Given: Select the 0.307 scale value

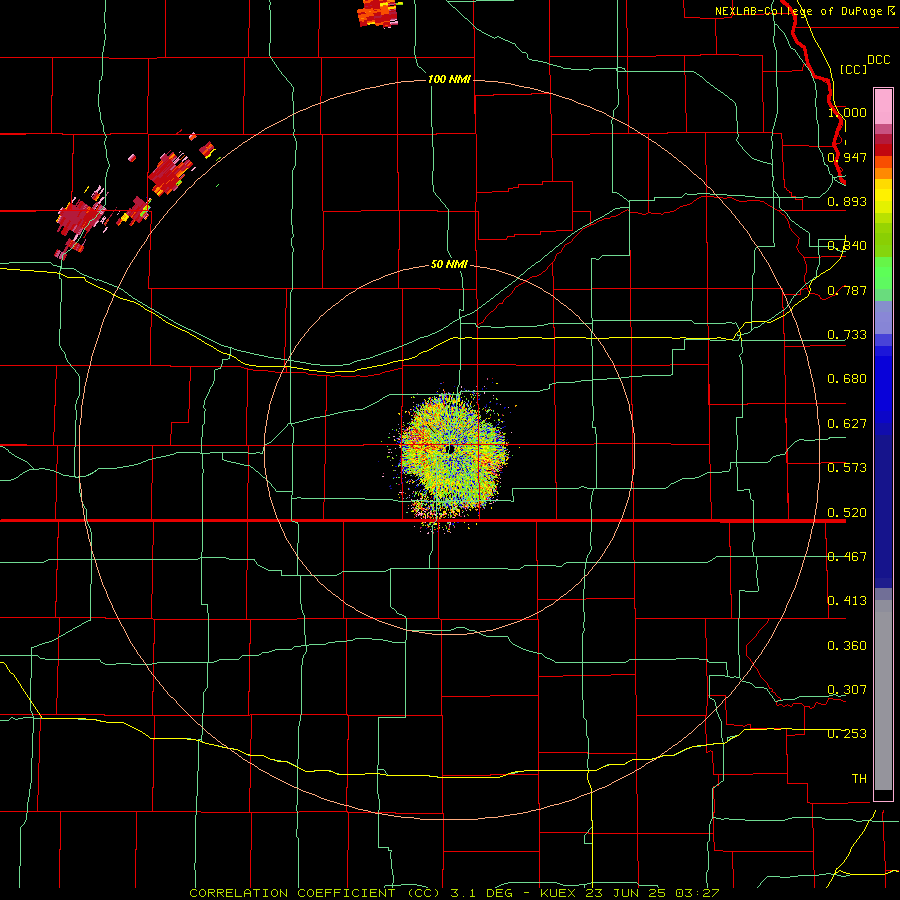Looking at the screenshot, I should click(847, 690).
